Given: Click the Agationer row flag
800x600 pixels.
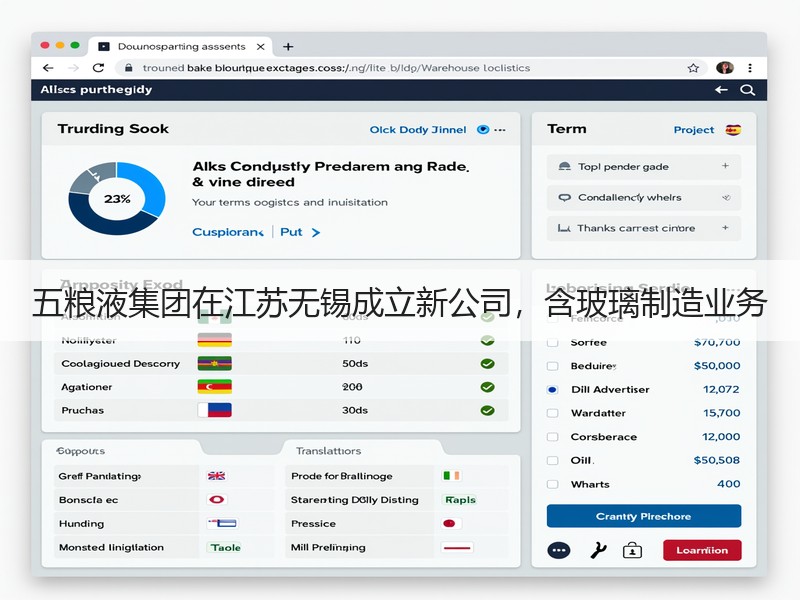Looking at the screenshot, I should pos(214,387).
